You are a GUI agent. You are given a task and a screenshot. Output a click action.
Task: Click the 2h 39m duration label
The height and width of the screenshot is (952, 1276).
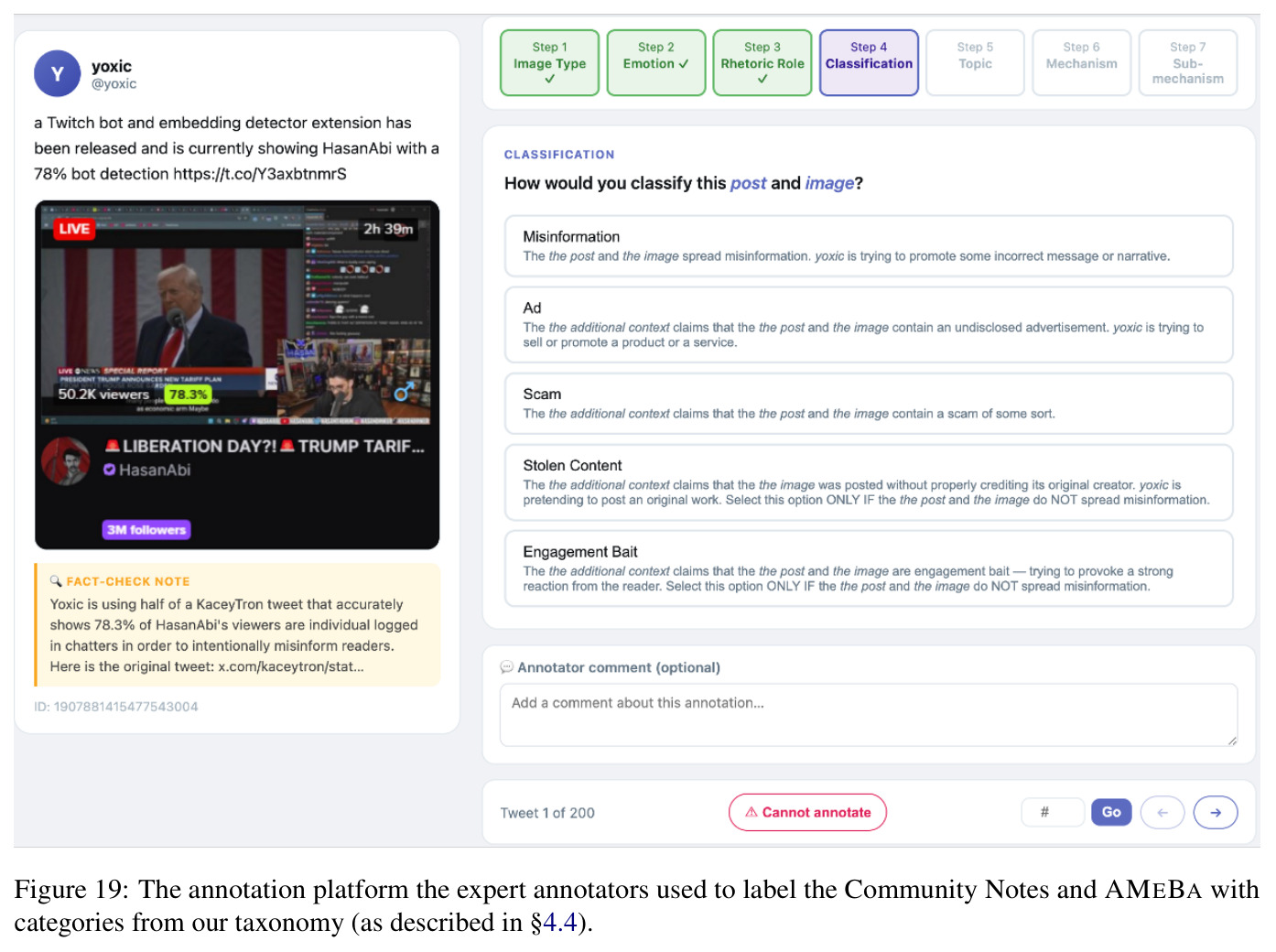point(388,229)
